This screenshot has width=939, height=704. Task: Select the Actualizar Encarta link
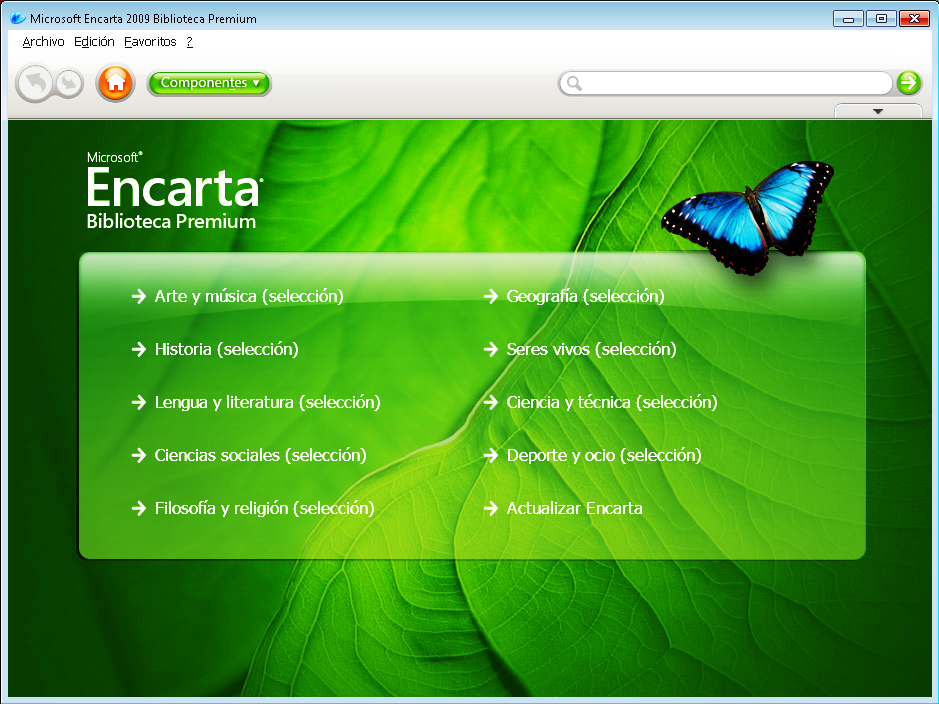[x=575, y=508]
